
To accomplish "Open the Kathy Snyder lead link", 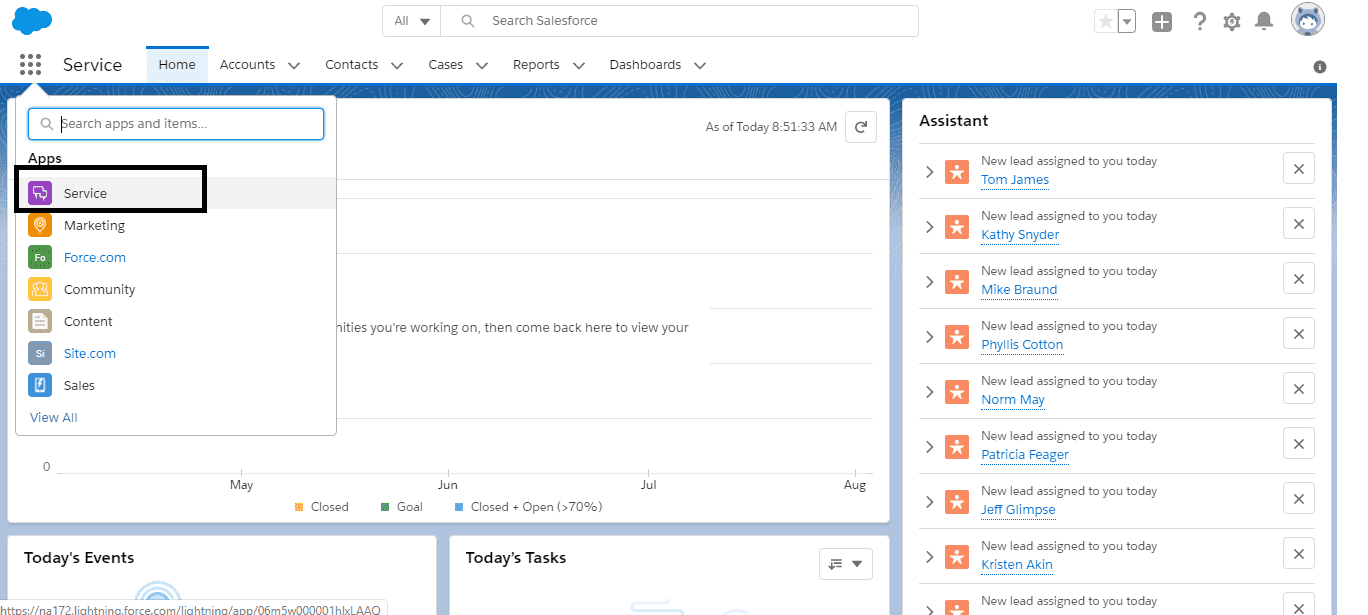I will coord(1020,235).
